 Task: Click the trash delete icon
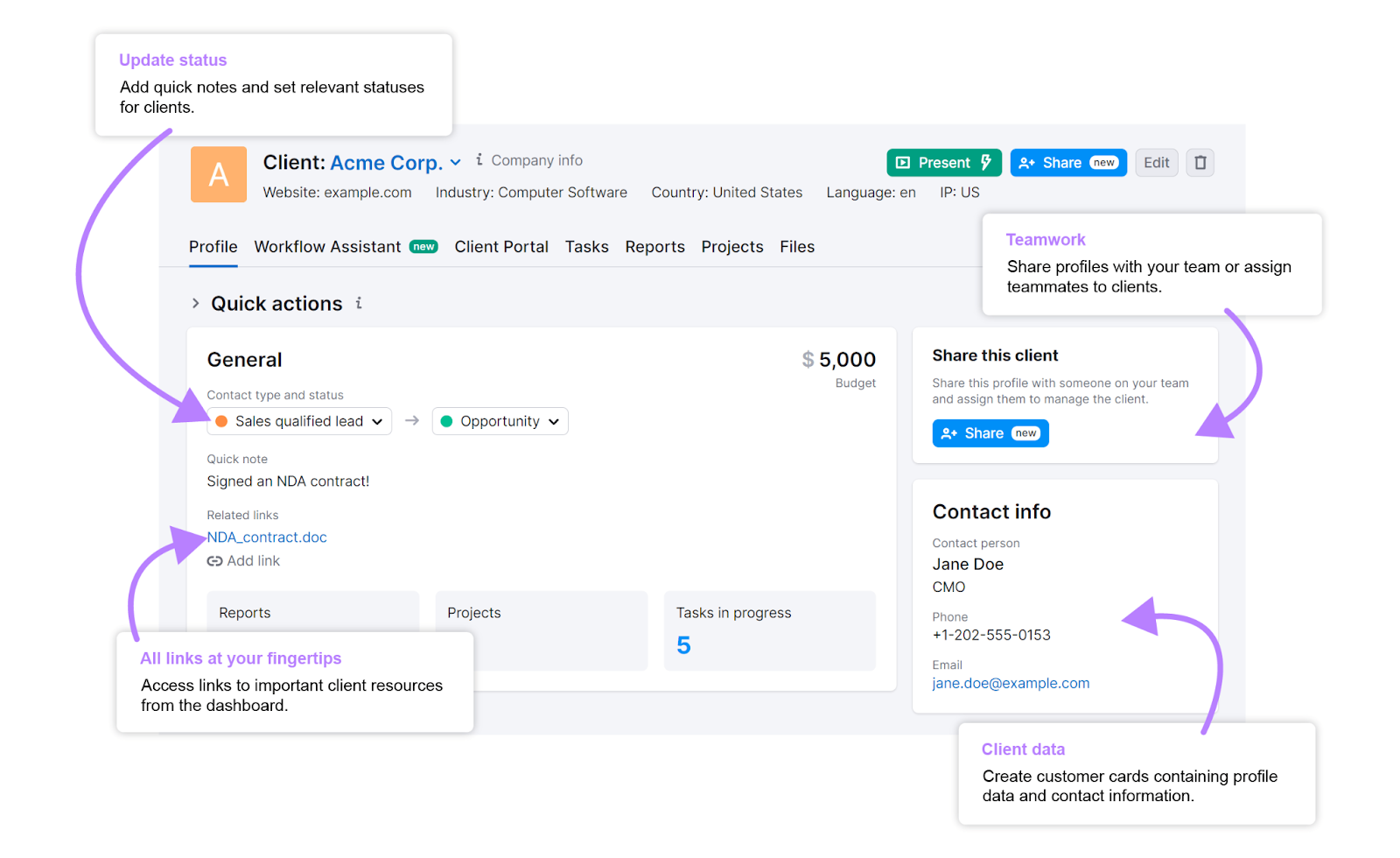tap(1200, 162)
